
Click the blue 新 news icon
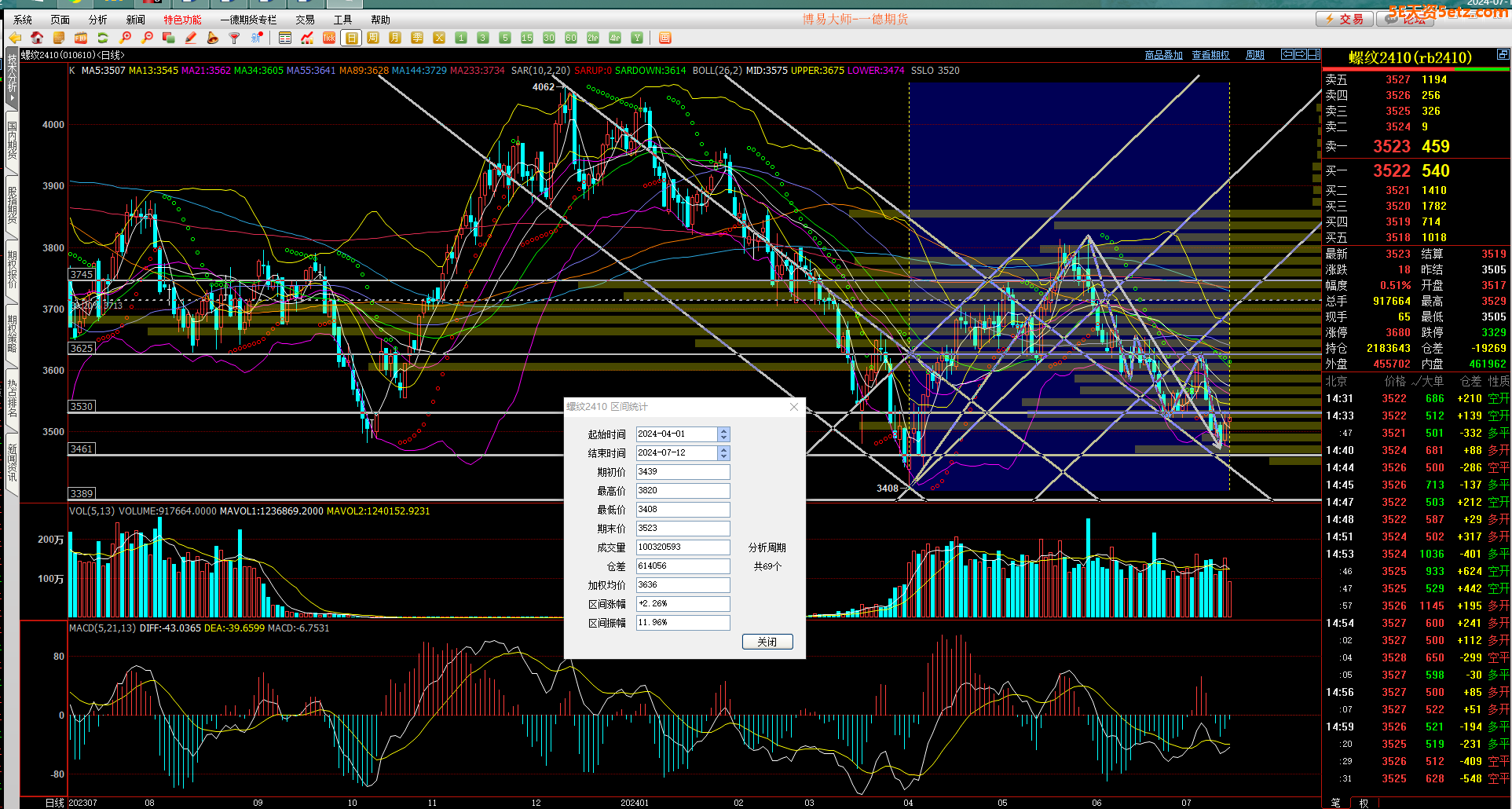coord(257,38)
